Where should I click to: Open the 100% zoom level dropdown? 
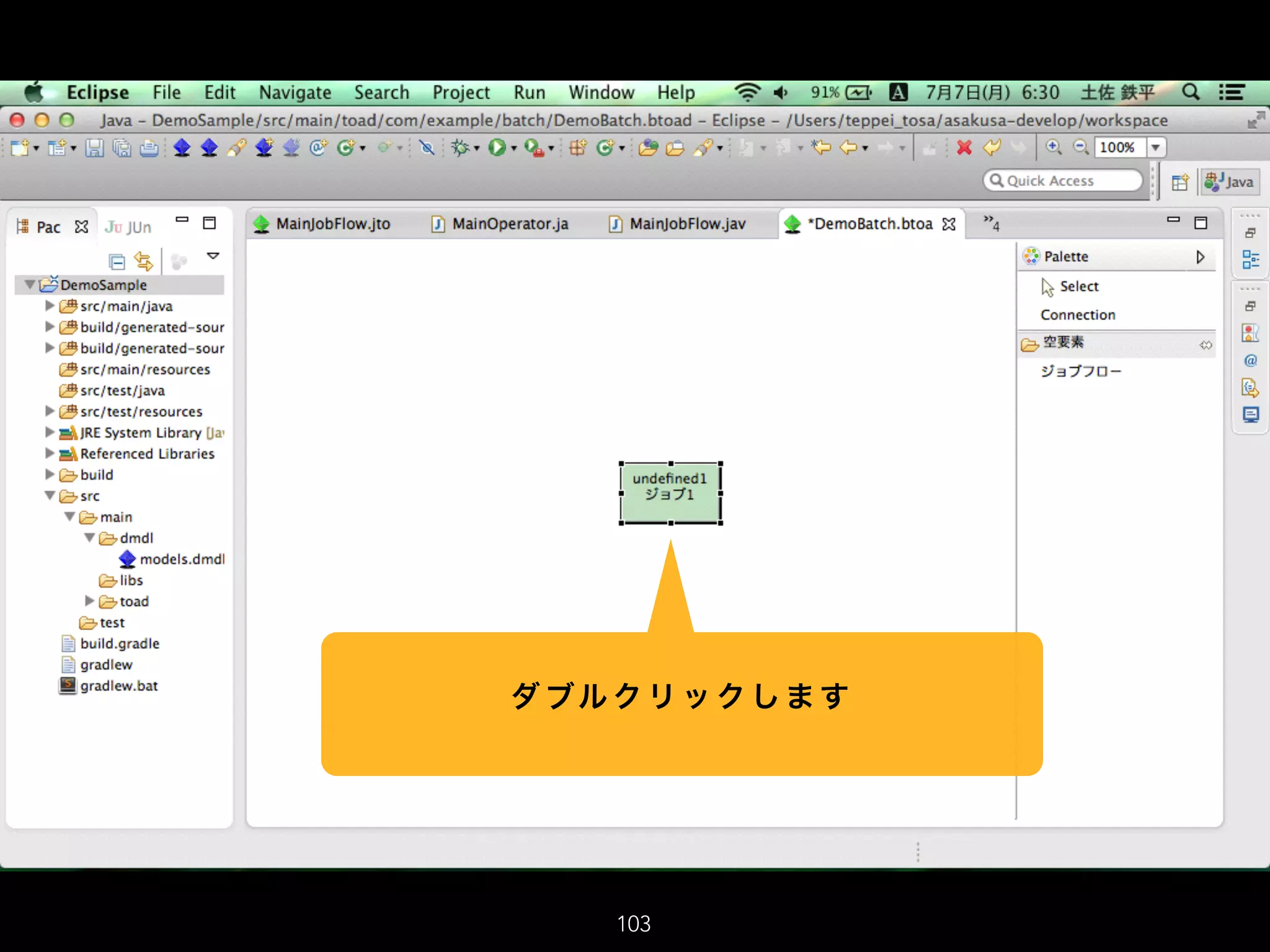tap(1155, 148)
